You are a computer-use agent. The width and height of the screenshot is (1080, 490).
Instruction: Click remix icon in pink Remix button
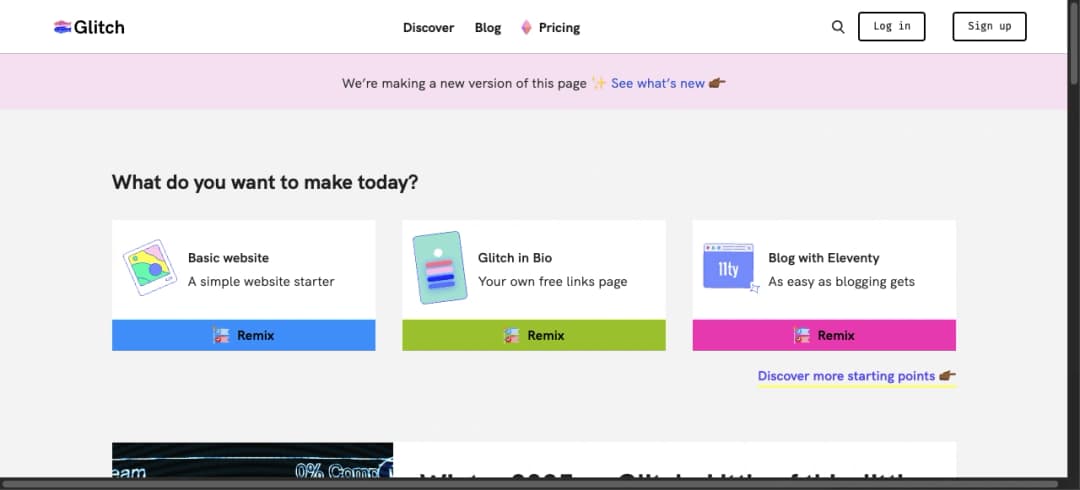801,336
